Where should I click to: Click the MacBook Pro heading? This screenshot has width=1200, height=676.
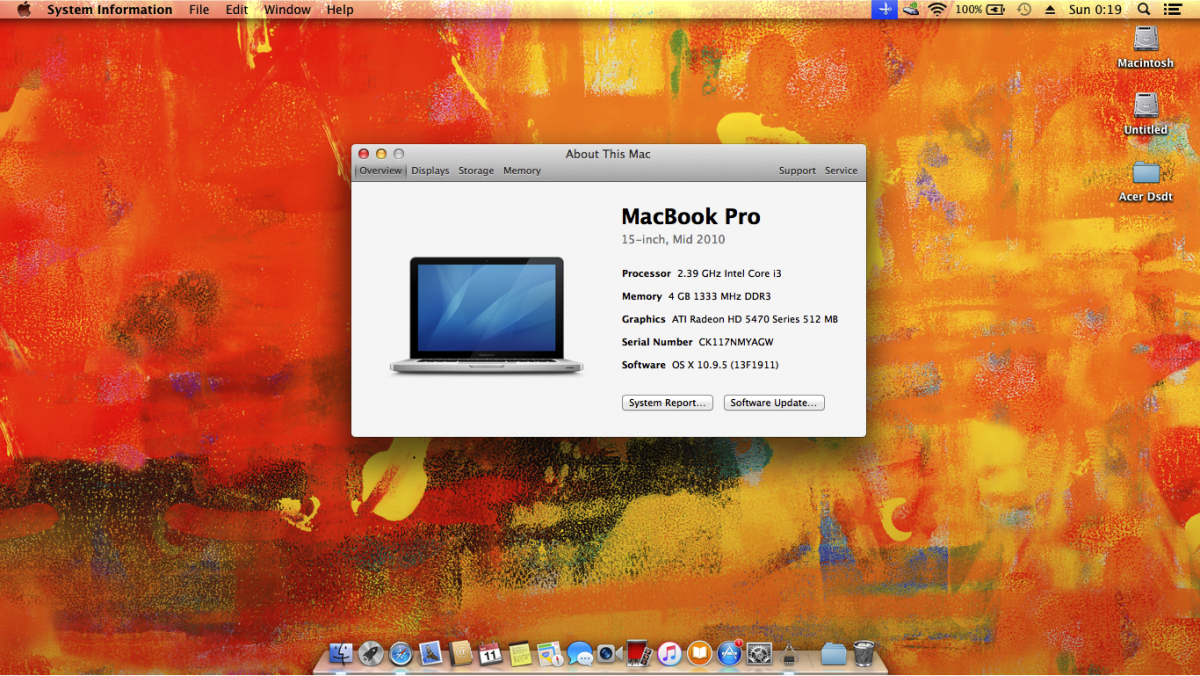(691, 216)
